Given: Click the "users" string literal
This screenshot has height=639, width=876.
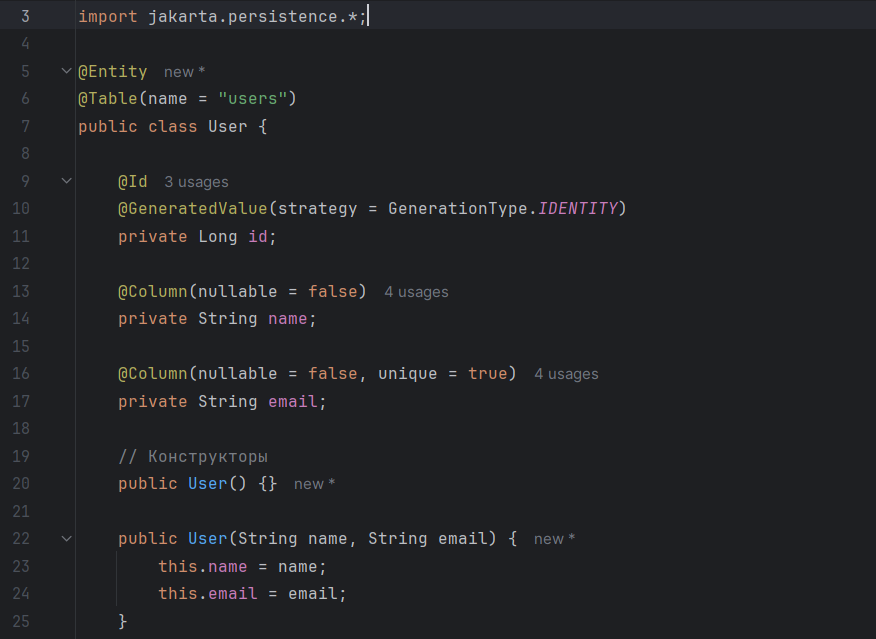Looking at the screenshot, I should (253, 99).
